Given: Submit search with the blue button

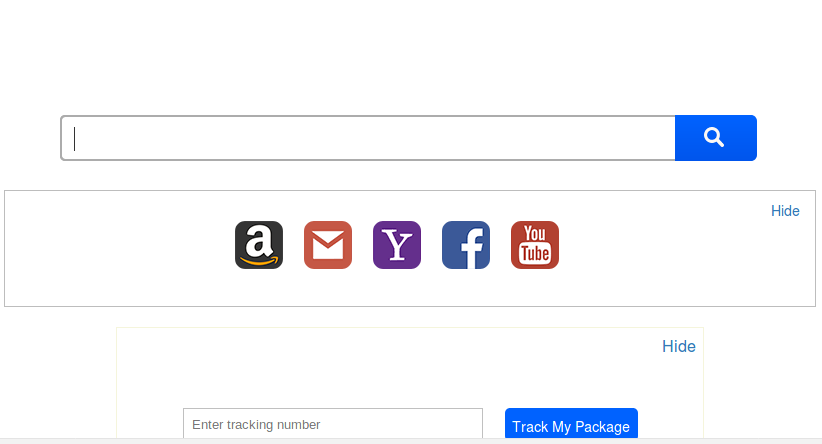Looking at the screenshot, I should point(715,138).
